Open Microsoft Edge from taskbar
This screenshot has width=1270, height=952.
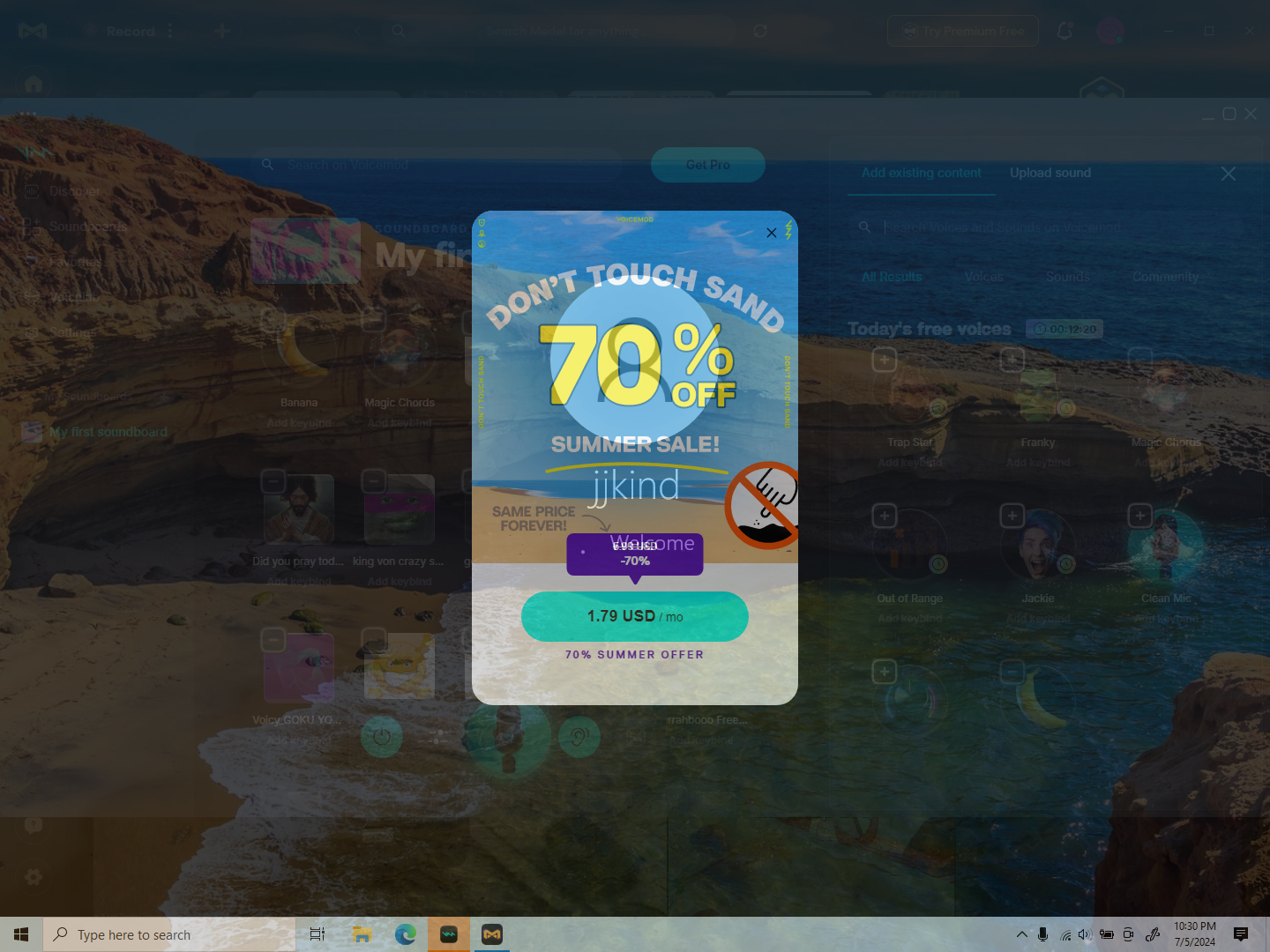coord(406,934)
